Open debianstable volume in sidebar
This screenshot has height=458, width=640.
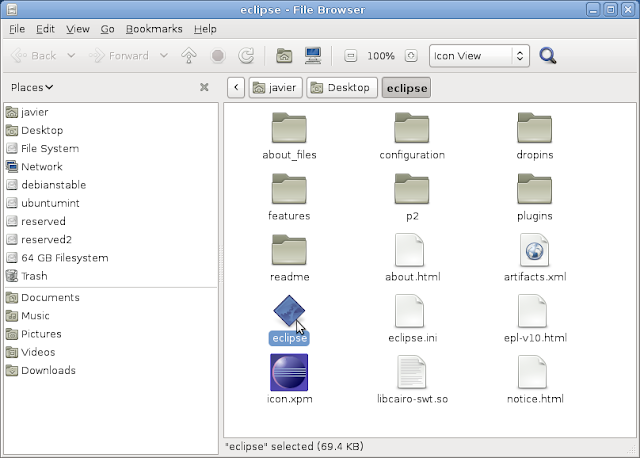pyautogui.click(x=110, y=185)
